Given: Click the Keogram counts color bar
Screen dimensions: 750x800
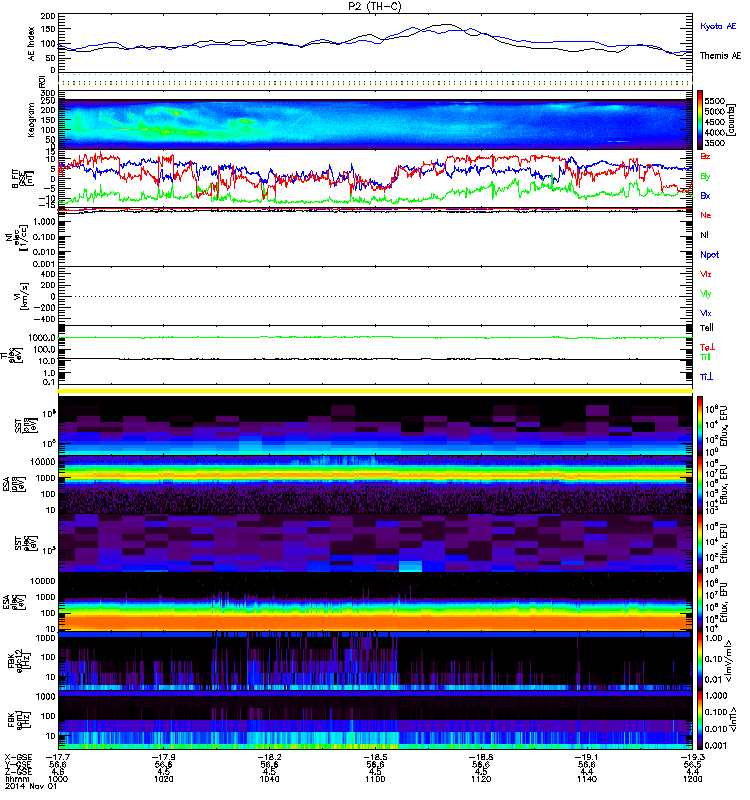Looking at the screenshot, I should click(700, 120).
